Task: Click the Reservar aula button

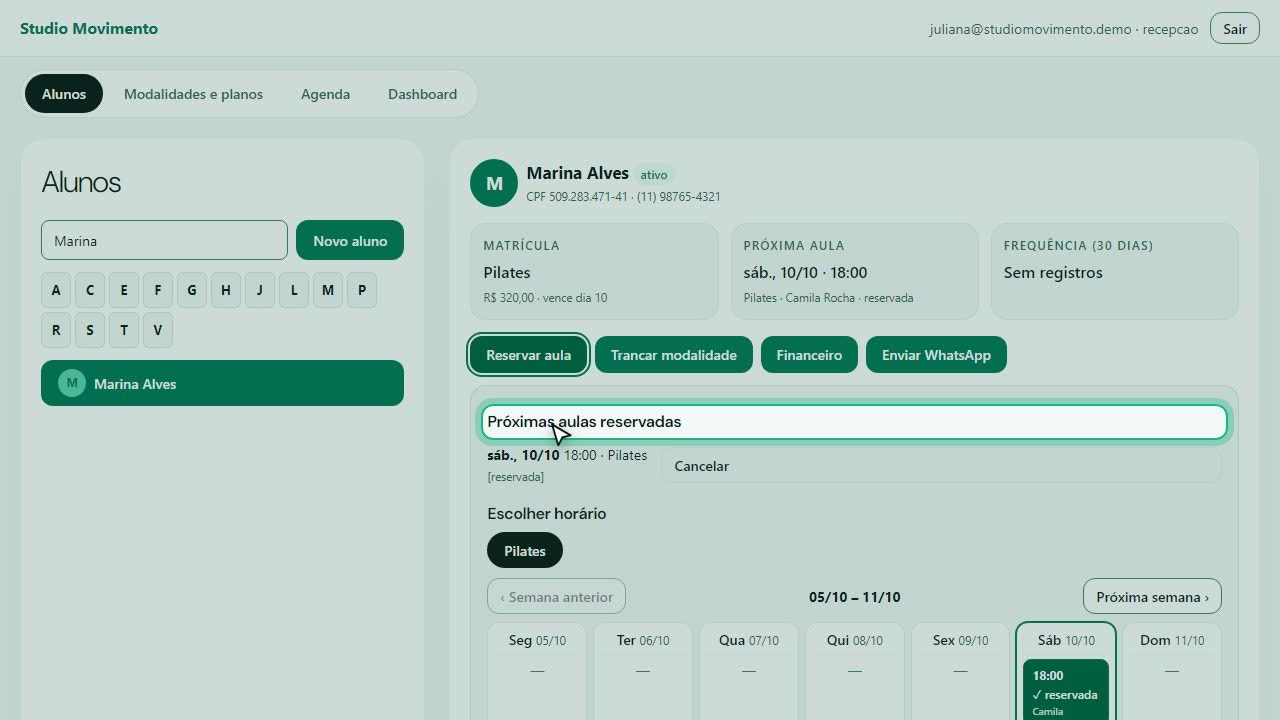Action: 528,355
